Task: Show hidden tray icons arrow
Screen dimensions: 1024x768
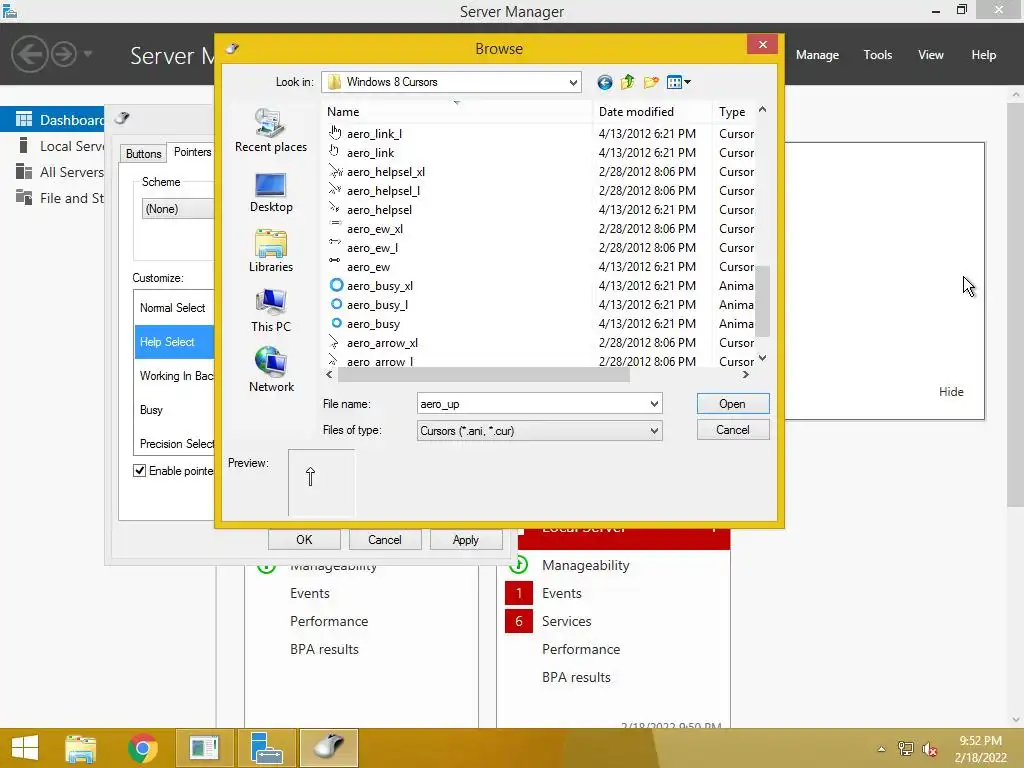Action: point(882,749)
